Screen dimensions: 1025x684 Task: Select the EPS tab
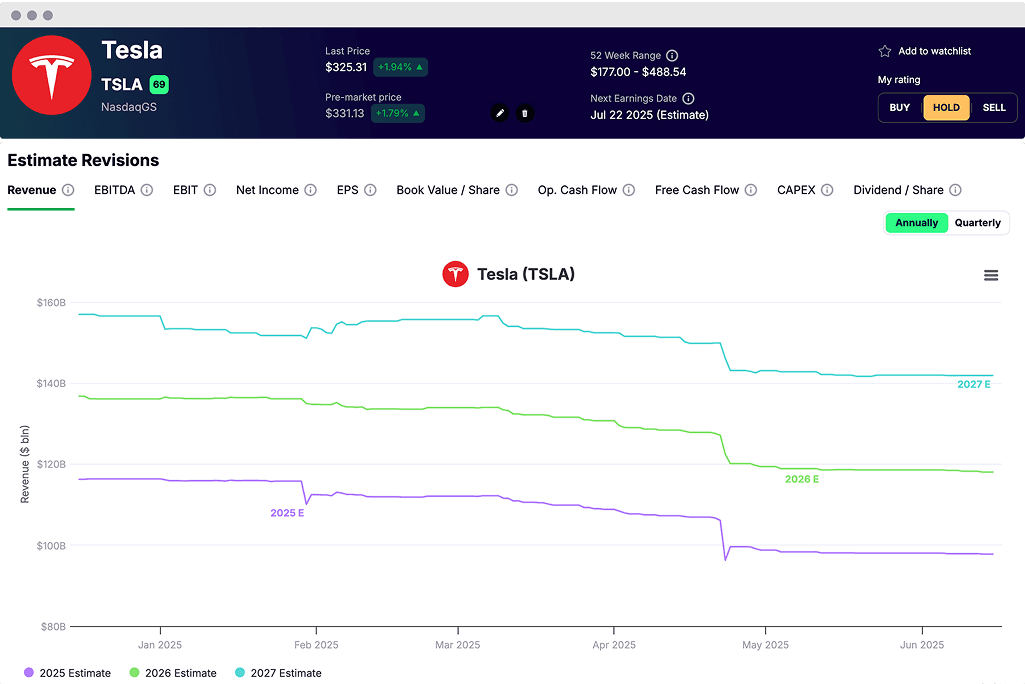click(x=348, y=190)
